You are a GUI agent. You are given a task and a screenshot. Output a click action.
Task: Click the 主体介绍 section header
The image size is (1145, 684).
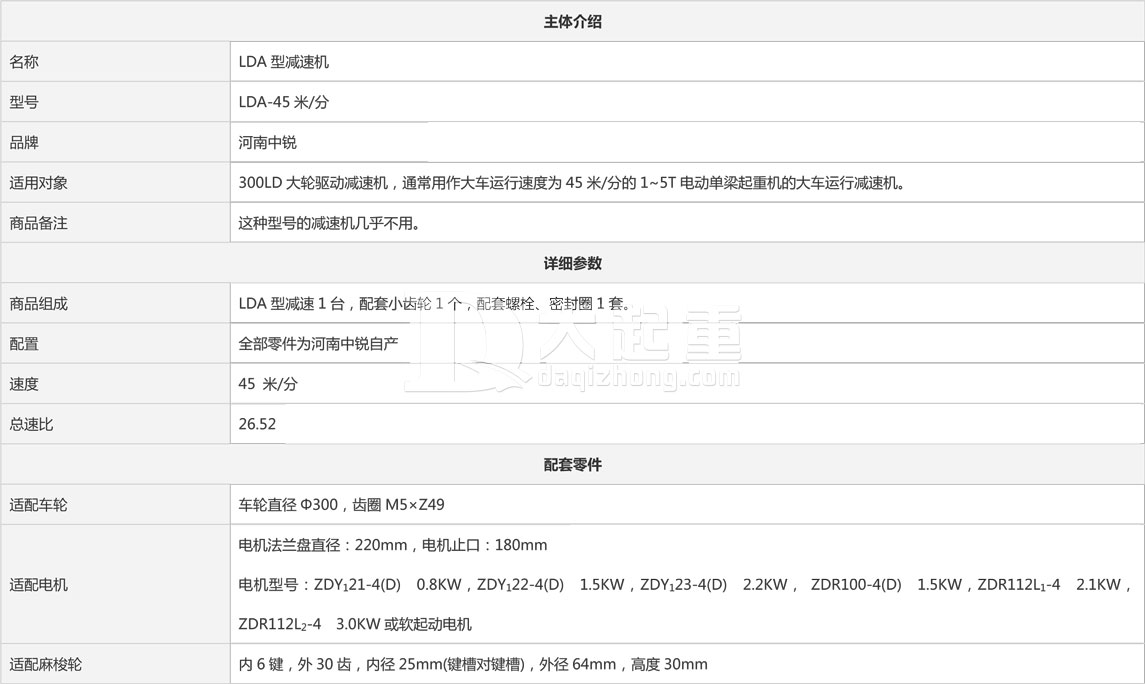click(572, 22)
